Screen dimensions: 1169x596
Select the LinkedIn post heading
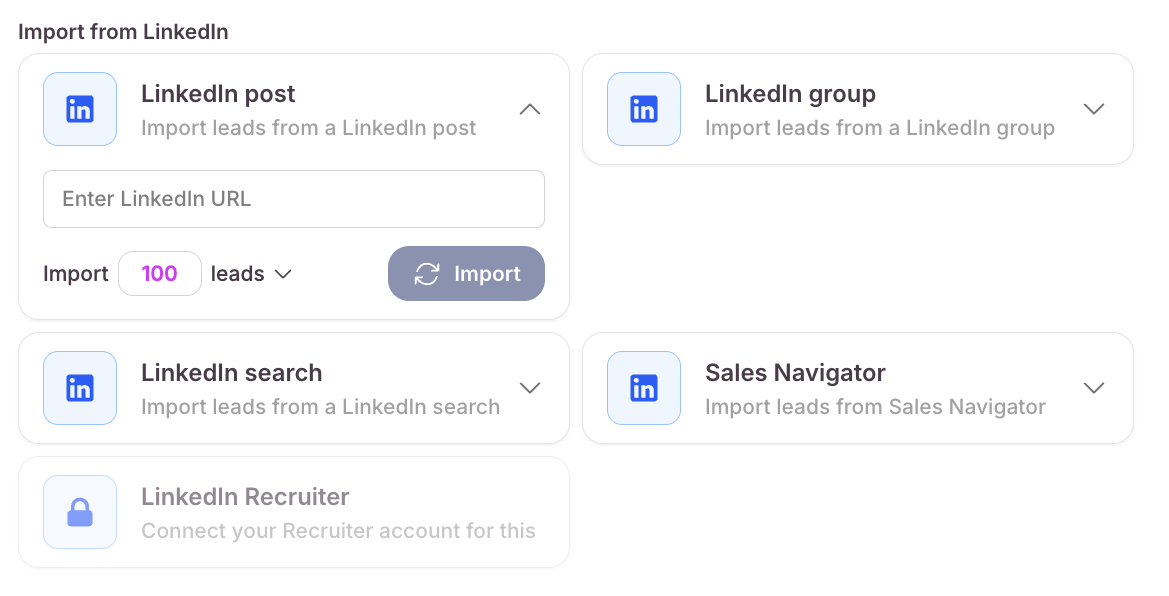tap(218, 94)
